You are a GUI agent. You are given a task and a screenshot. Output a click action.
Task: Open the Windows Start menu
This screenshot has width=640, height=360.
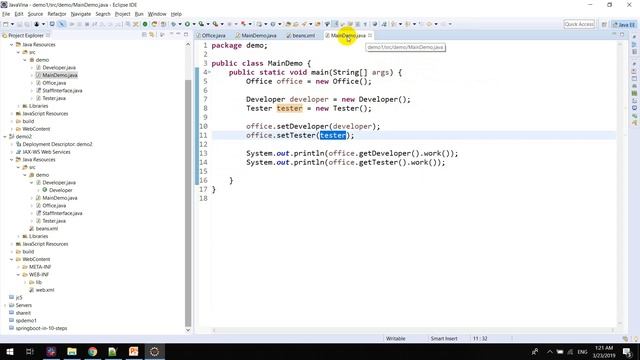pos(10,351)
